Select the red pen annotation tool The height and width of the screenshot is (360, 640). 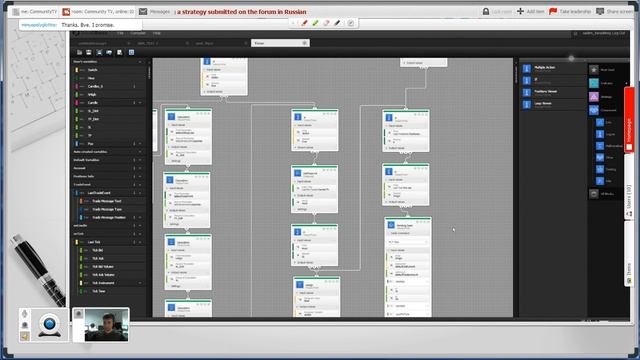[304, 23]
